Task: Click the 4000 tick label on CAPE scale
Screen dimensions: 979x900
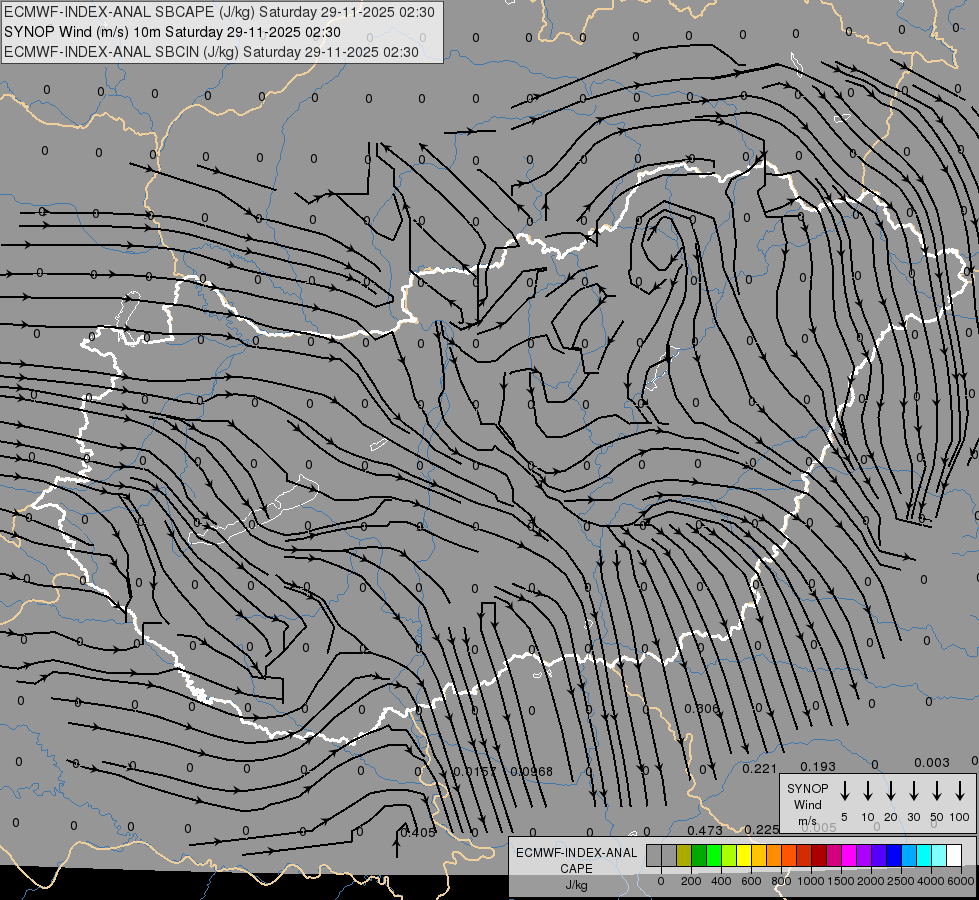Action: [931, 881]
